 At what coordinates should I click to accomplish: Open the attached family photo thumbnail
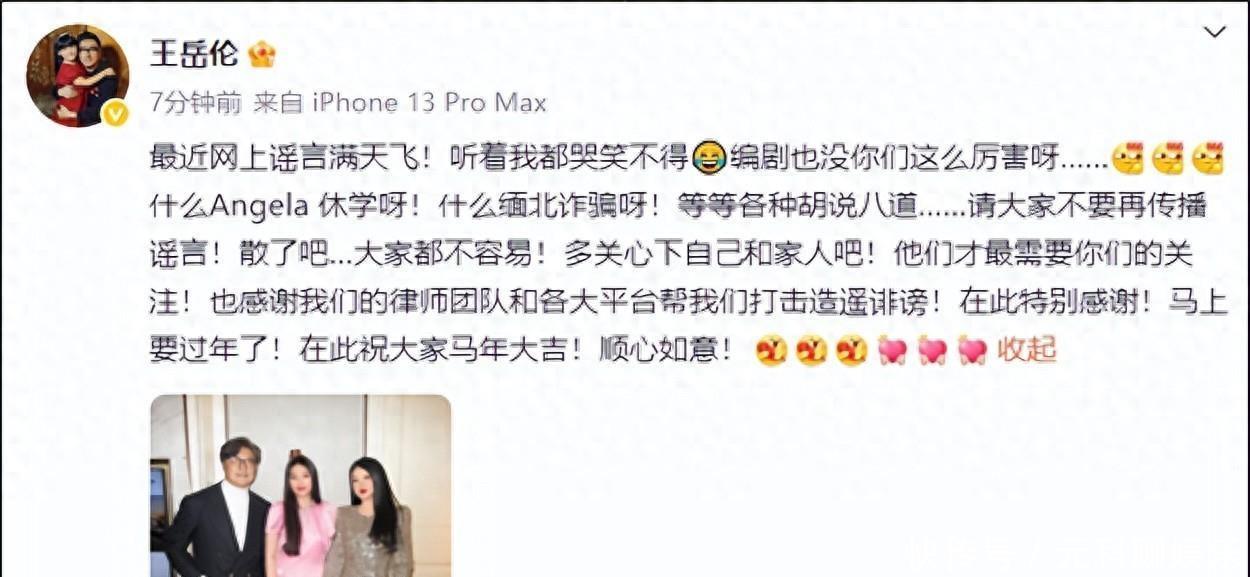tap(301, 486)
